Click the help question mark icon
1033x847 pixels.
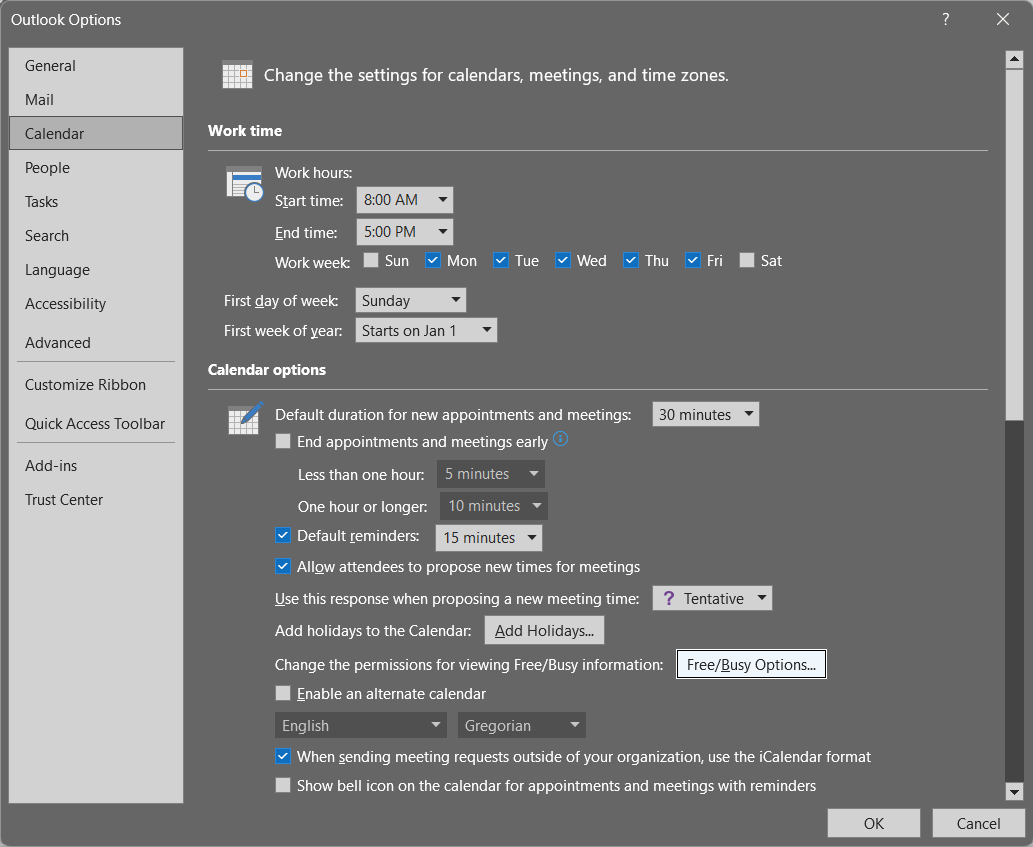[945, 19]
